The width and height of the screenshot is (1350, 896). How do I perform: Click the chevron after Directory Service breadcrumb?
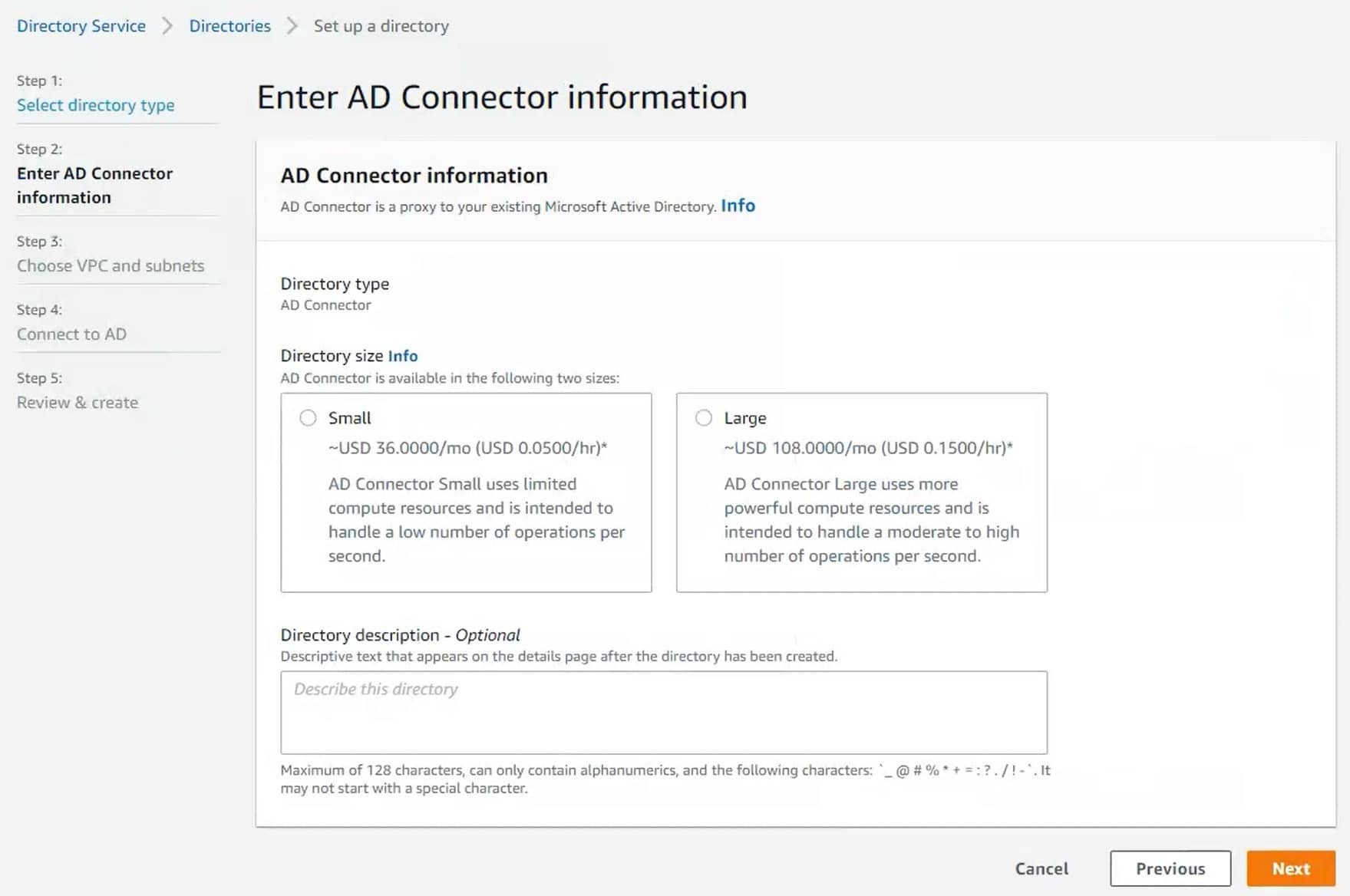(167, 26)
